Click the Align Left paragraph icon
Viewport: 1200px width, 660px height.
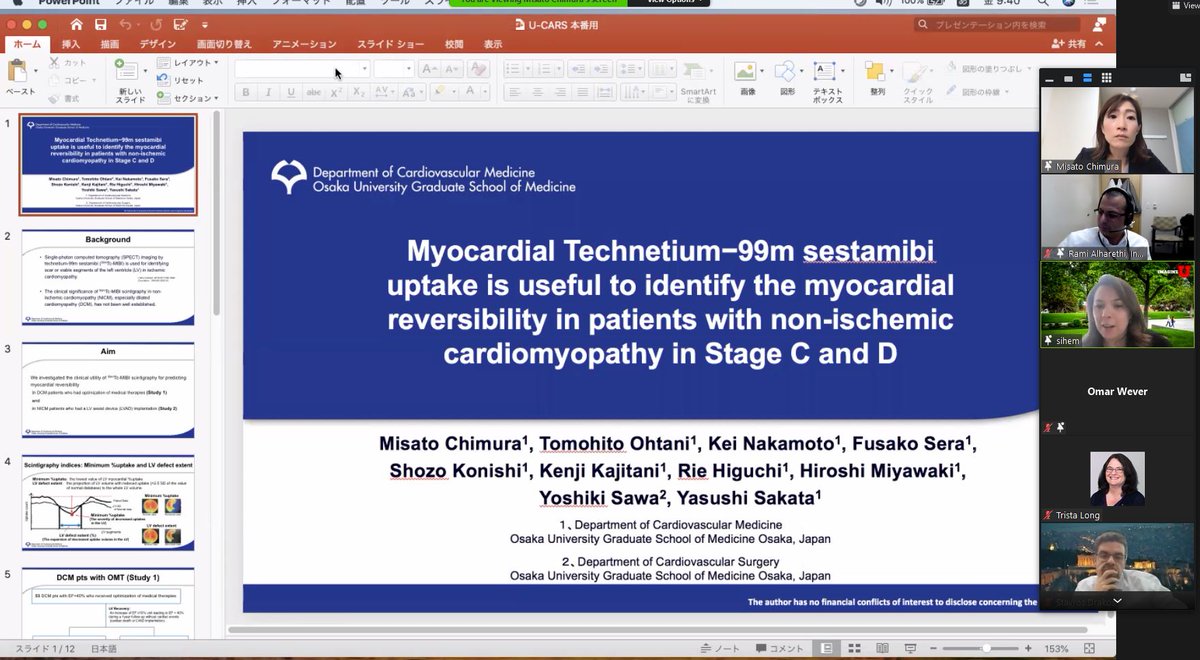click(513, 92)
